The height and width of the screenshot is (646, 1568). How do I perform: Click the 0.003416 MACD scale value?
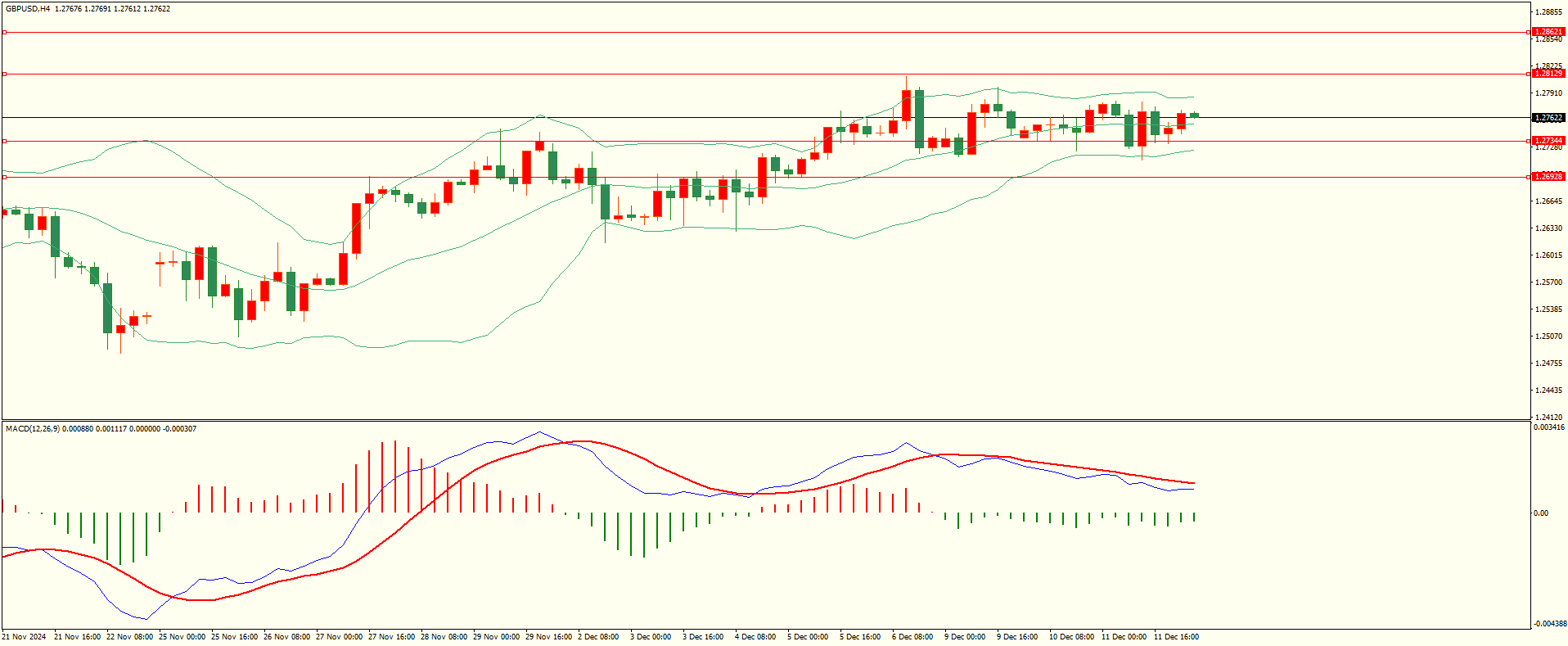pos(1549,427)
